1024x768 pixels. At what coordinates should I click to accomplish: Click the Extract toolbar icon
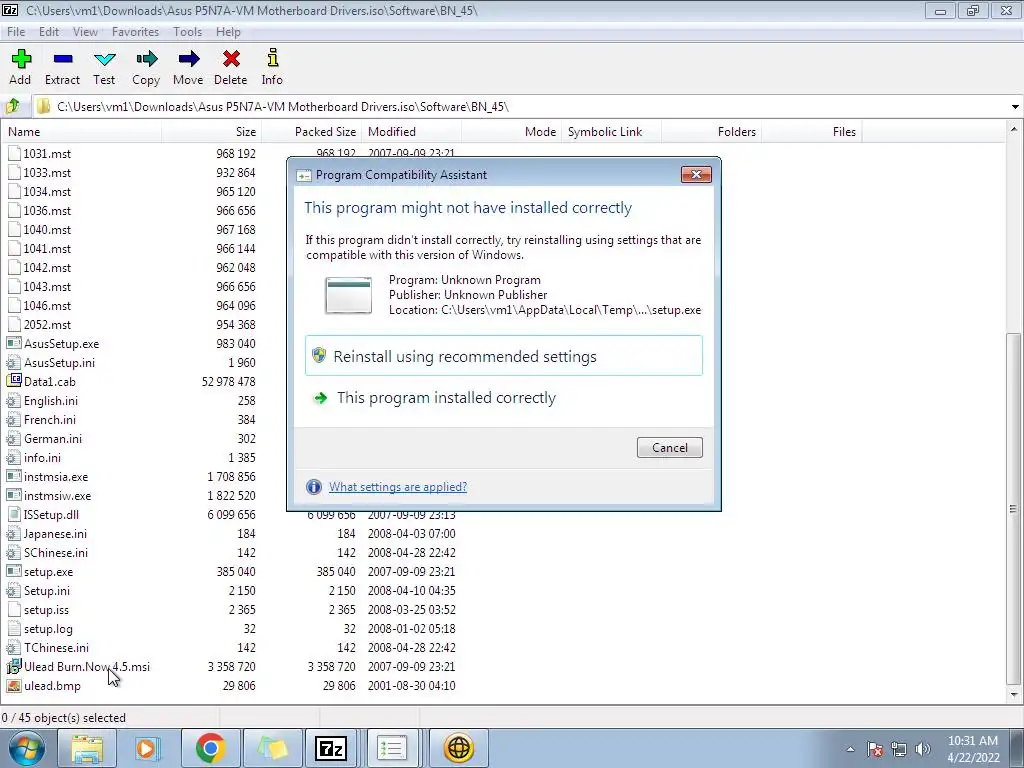tap(63, 59)
